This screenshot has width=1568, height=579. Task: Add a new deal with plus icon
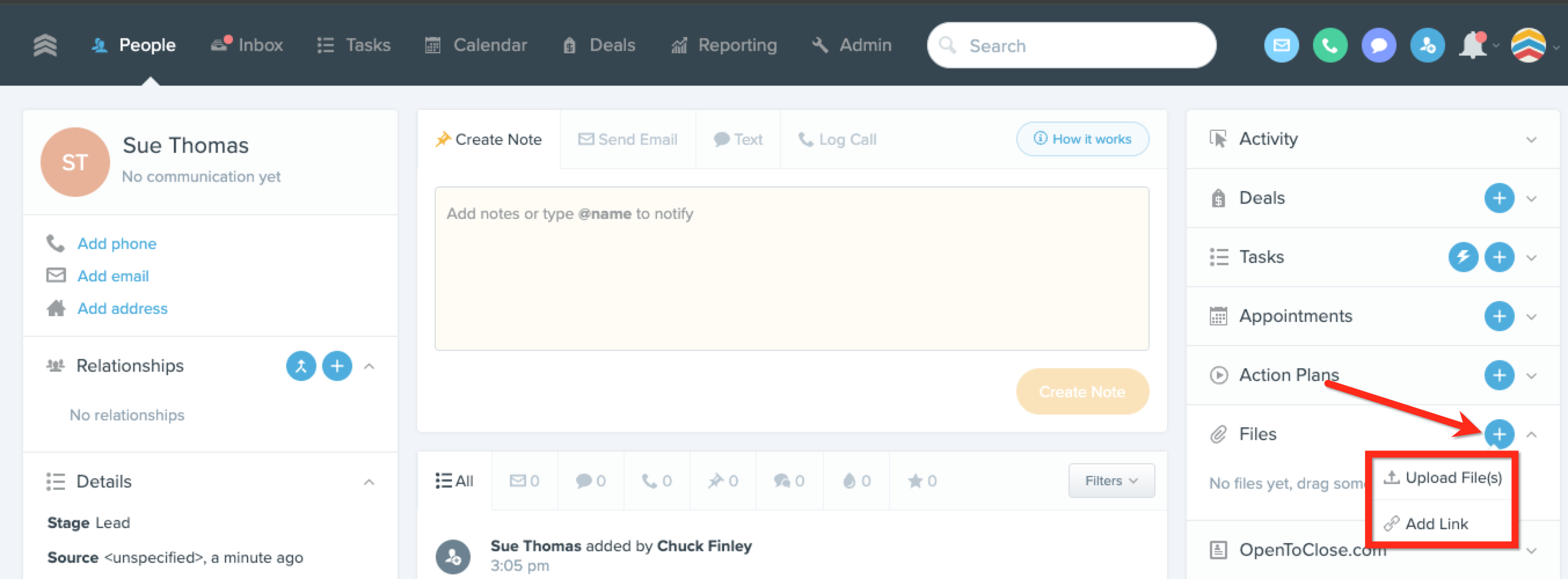[1499, 198]
